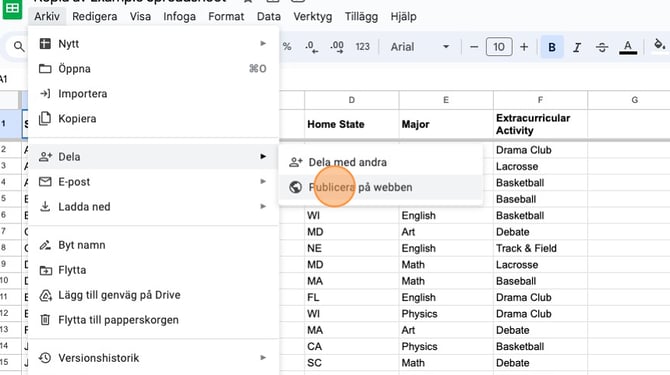This screenshot has height=375, width=670.
Task: Click the font size field
Action: (499, 47)
